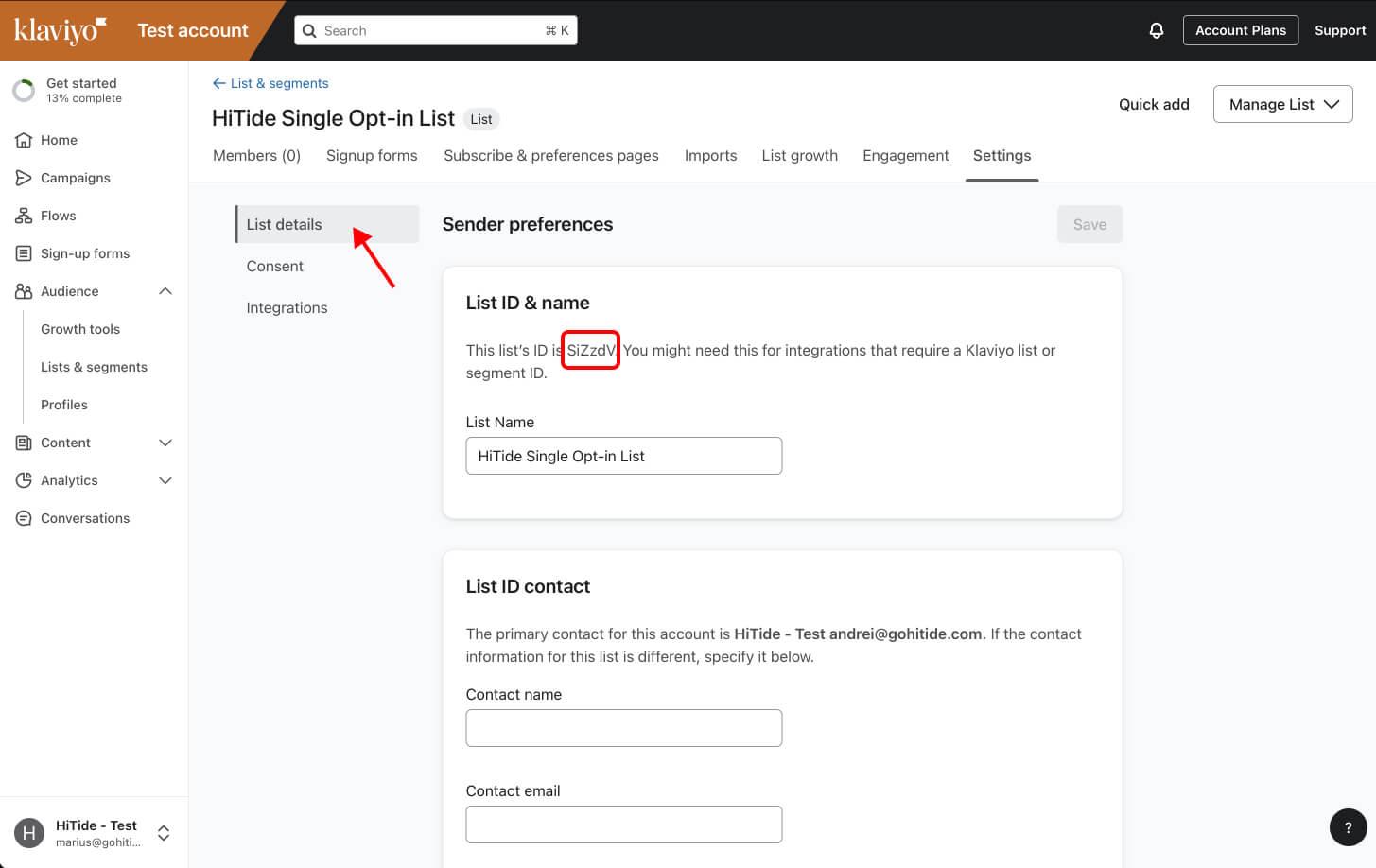Switch to Imports tab
The width and height of the screenshot is (1376, 868).
point(710,156)
